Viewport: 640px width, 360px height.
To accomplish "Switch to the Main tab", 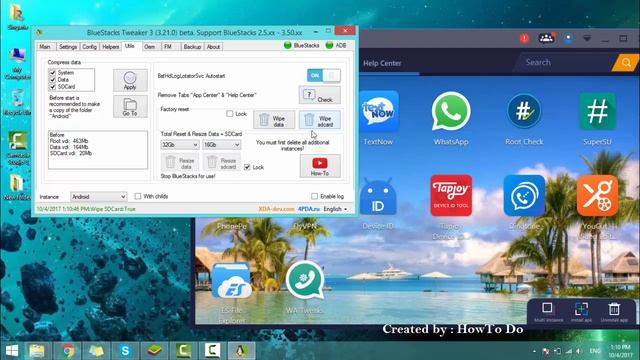I will click(45, 47).
